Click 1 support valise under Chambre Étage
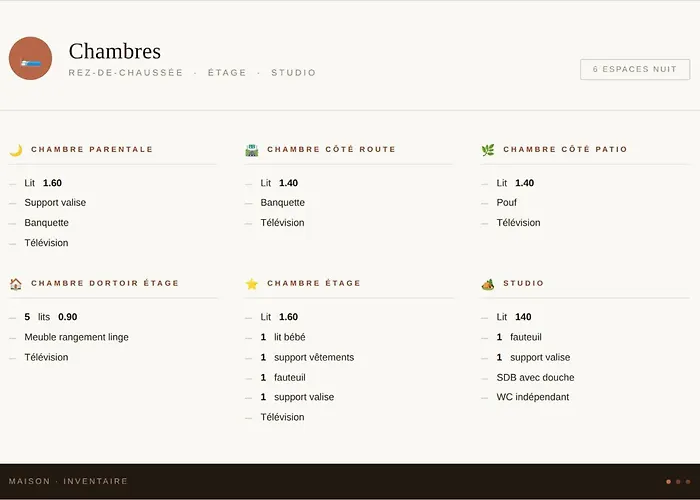The width and height of the screenshot is (700, 500). 297,397
